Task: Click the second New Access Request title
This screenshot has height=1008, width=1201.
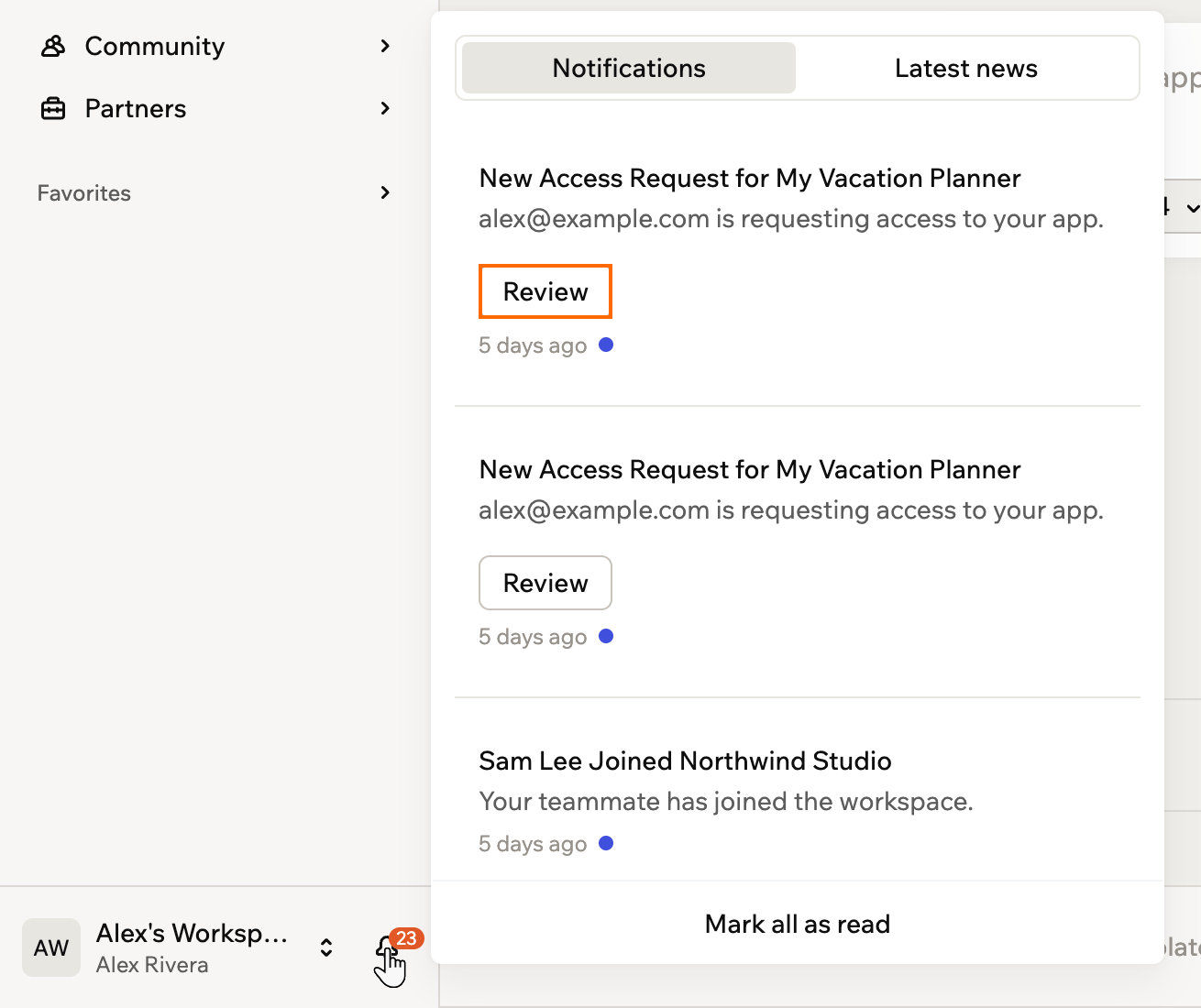Action: pyautogui.click(x=750, y=469)
